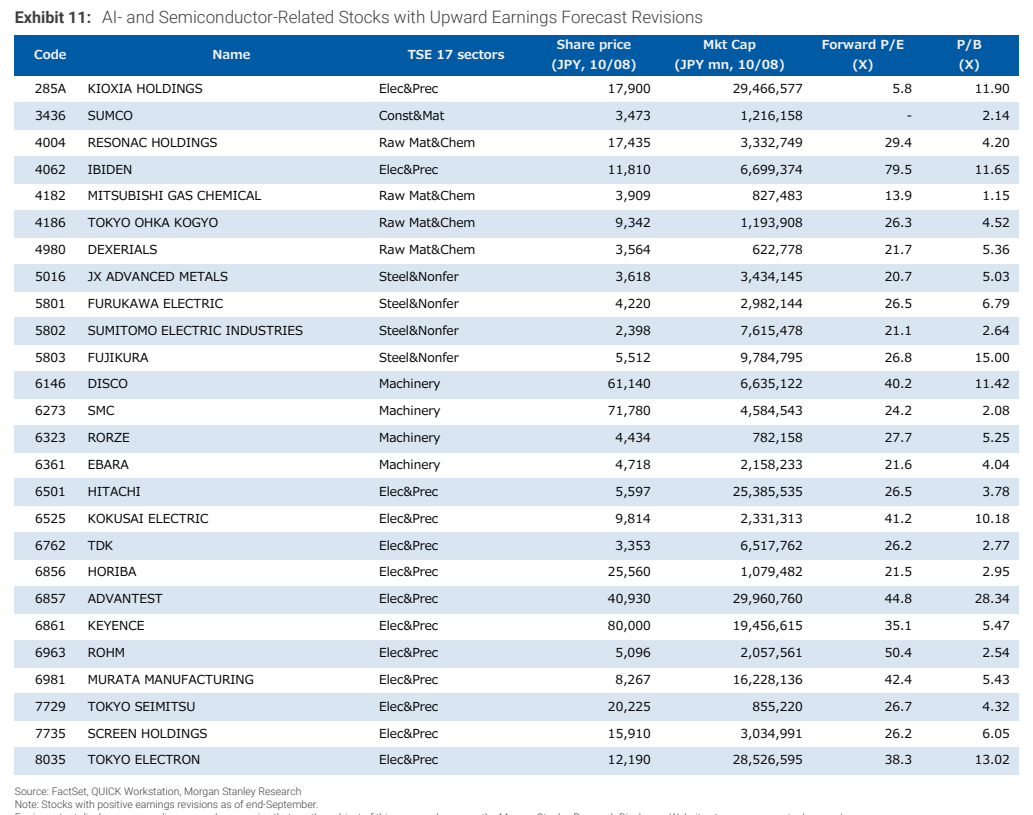Select 'RESONAC HOLDINGS' row name
Screen dimensions: 1033x815
[152, 143]
